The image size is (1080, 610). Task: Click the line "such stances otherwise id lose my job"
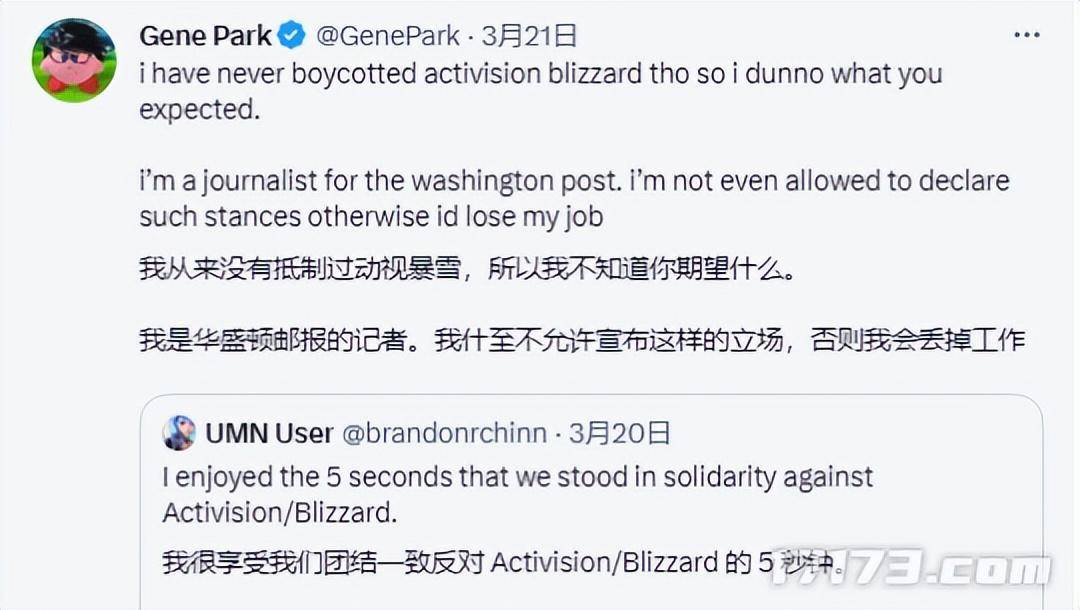[x=371, y=216]
